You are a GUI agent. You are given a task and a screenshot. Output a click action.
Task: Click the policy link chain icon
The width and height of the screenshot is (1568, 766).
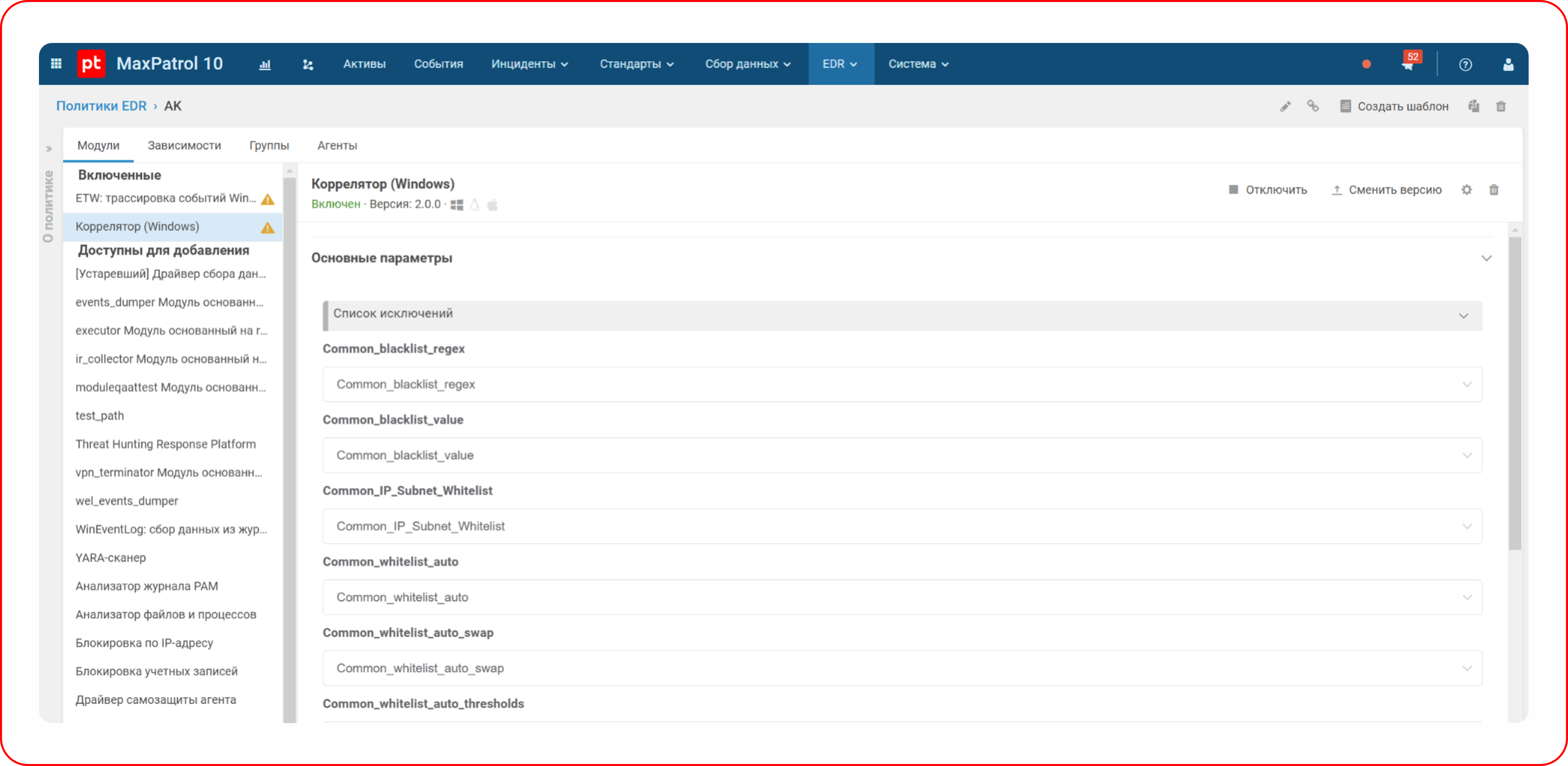(1313, 107)
